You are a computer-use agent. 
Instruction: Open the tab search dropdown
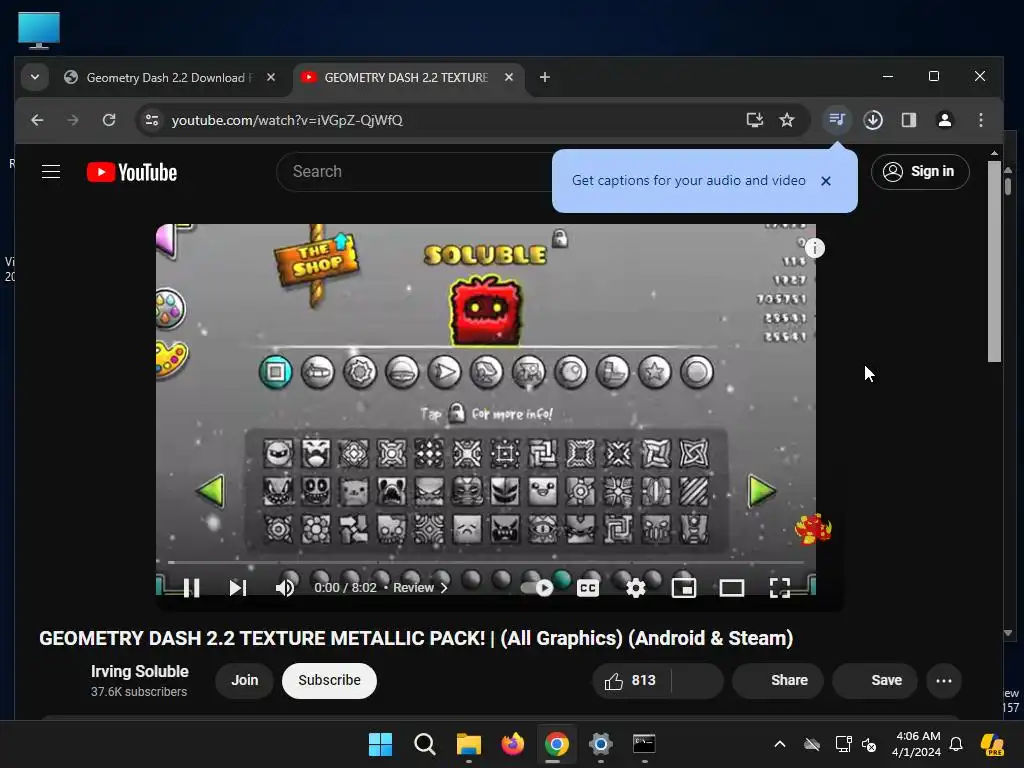(35, 77)
